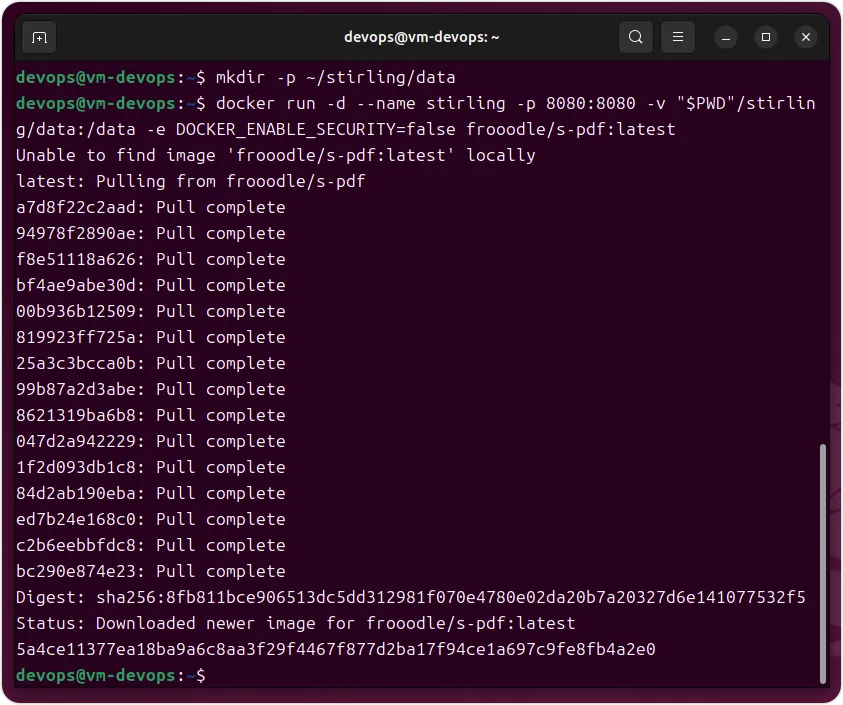Click the mkdir -p ~/stirling/data command

point(335,77)
